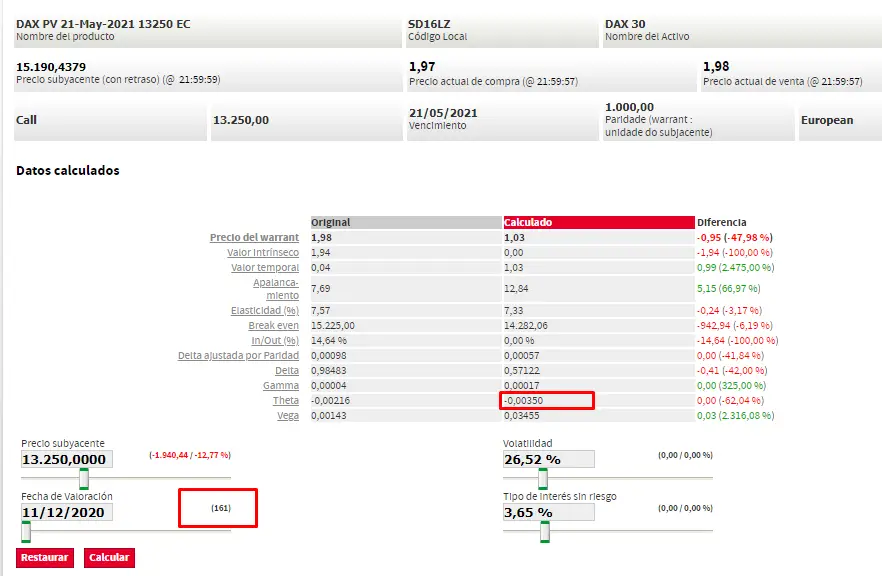Focus the Tipo de interés 3,65 % field
Image resolution: width=882 pixels, height=576 pixels.
[x=548, y=512]
